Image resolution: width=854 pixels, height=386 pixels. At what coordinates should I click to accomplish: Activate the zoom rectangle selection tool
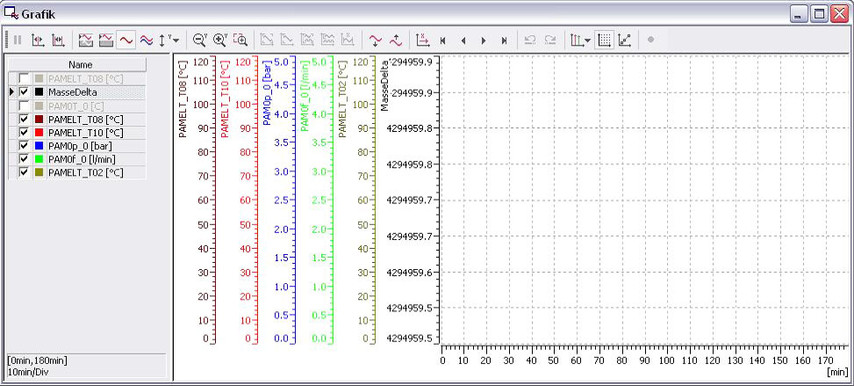pyautogui.click(x=240, y=40)
